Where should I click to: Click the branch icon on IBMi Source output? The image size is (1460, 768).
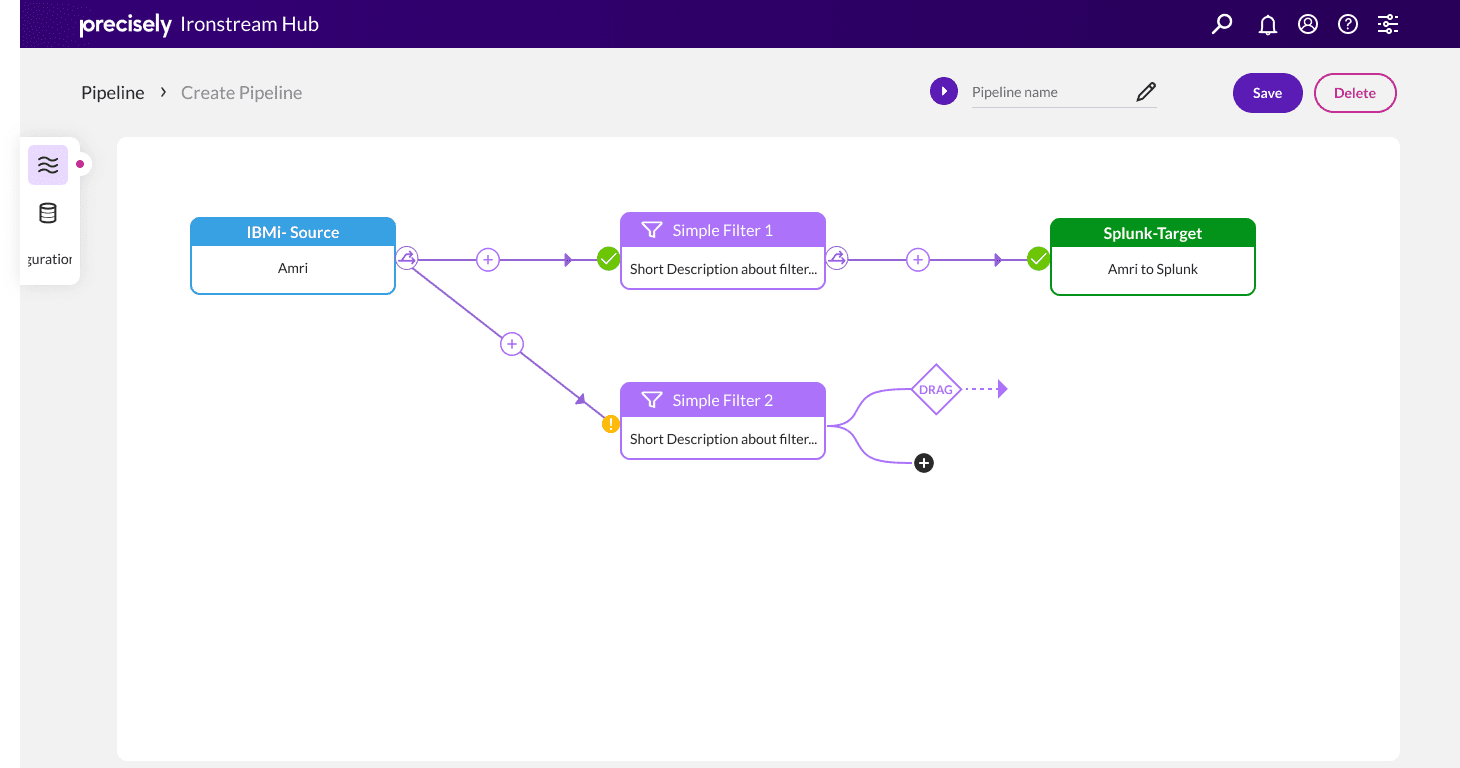coord(407,259)
